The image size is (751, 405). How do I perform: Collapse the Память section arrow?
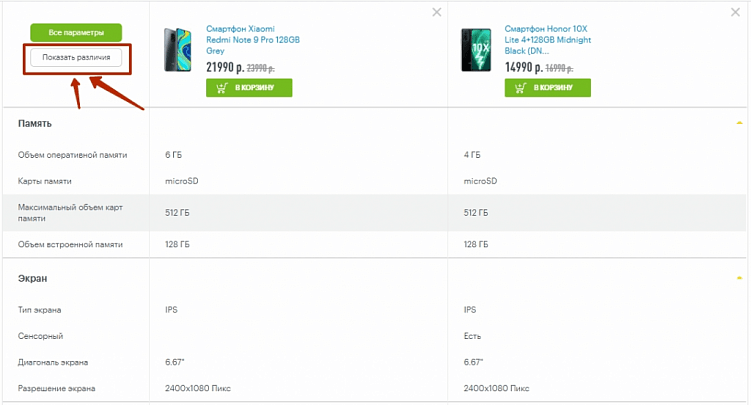[739, 123]
